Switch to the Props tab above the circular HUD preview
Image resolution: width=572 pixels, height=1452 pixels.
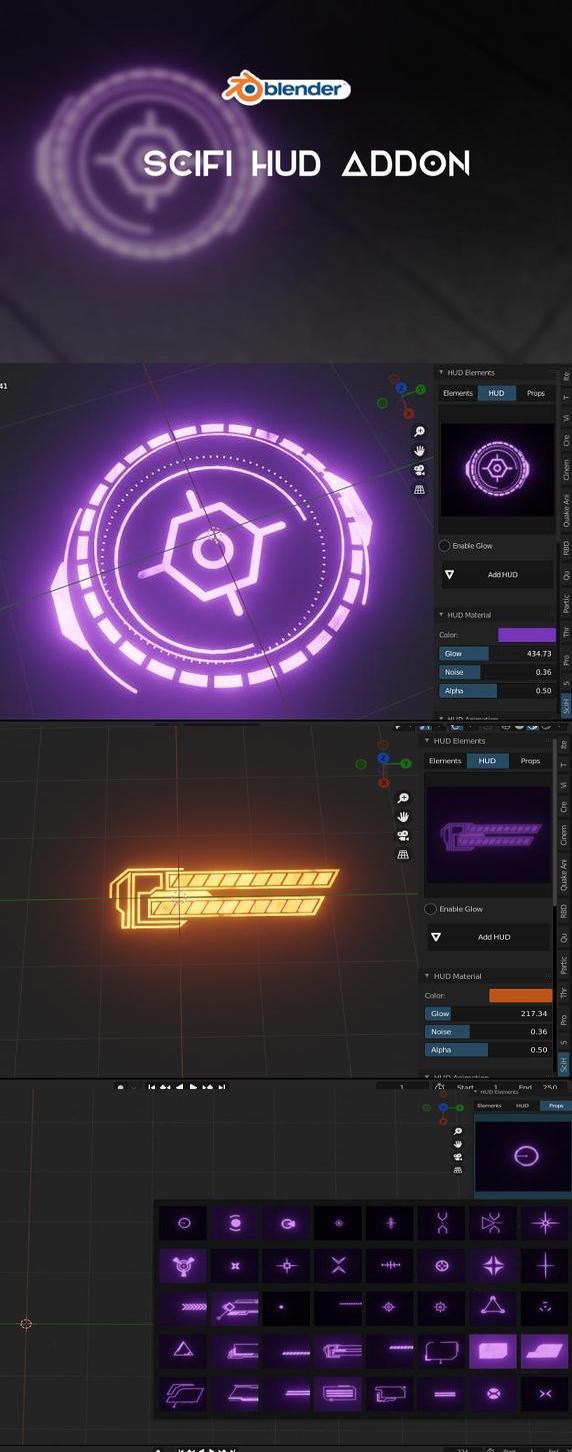click(x=536, y=393)
